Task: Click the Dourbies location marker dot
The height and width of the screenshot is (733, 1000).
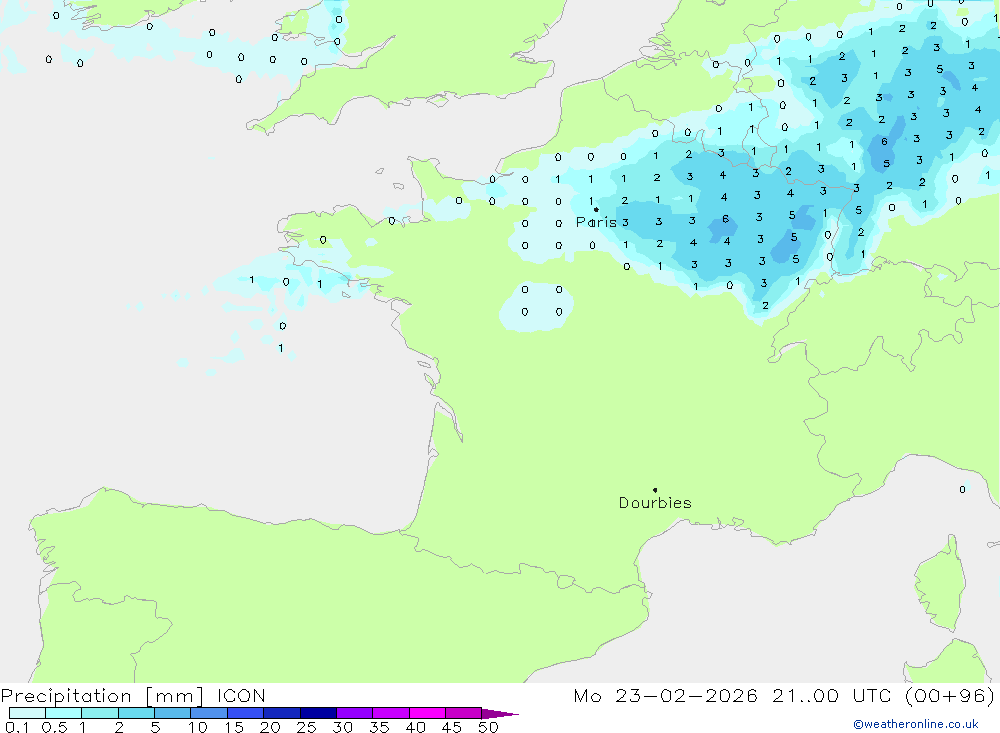Action: [x=655, y=490]
